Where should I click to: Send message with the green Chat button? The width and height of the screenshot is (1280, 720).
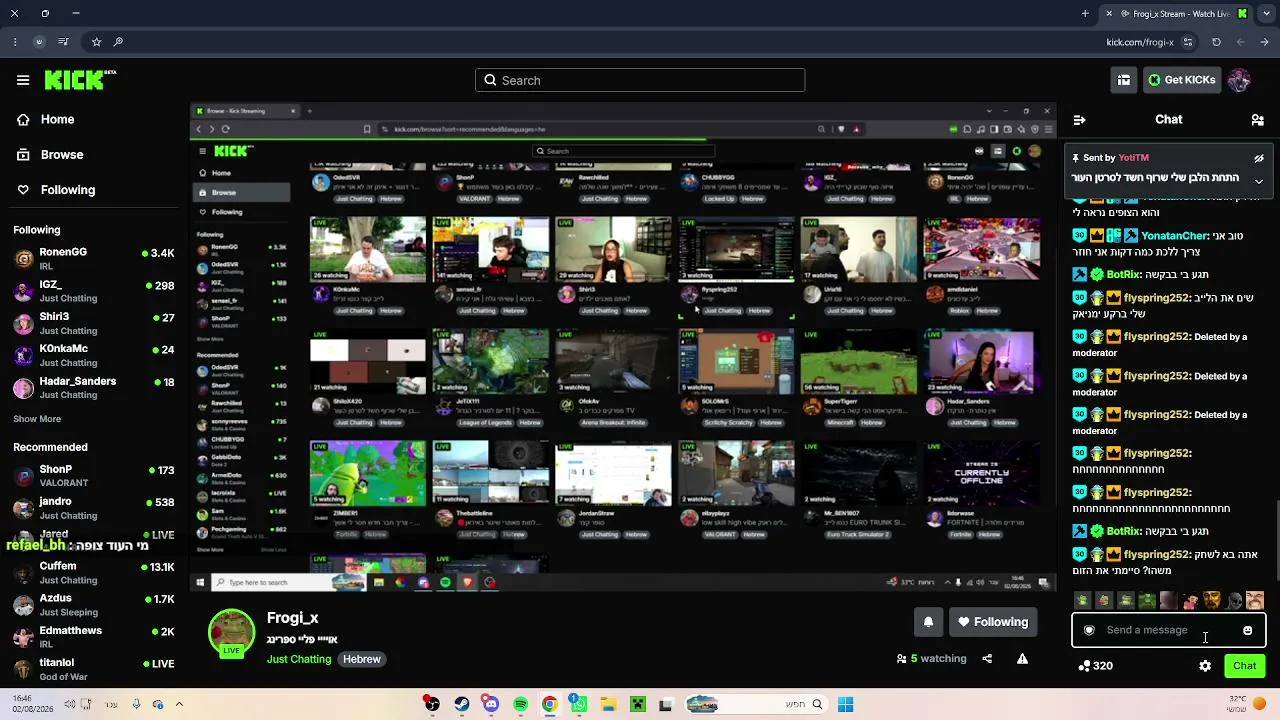tap(1245, 666)
